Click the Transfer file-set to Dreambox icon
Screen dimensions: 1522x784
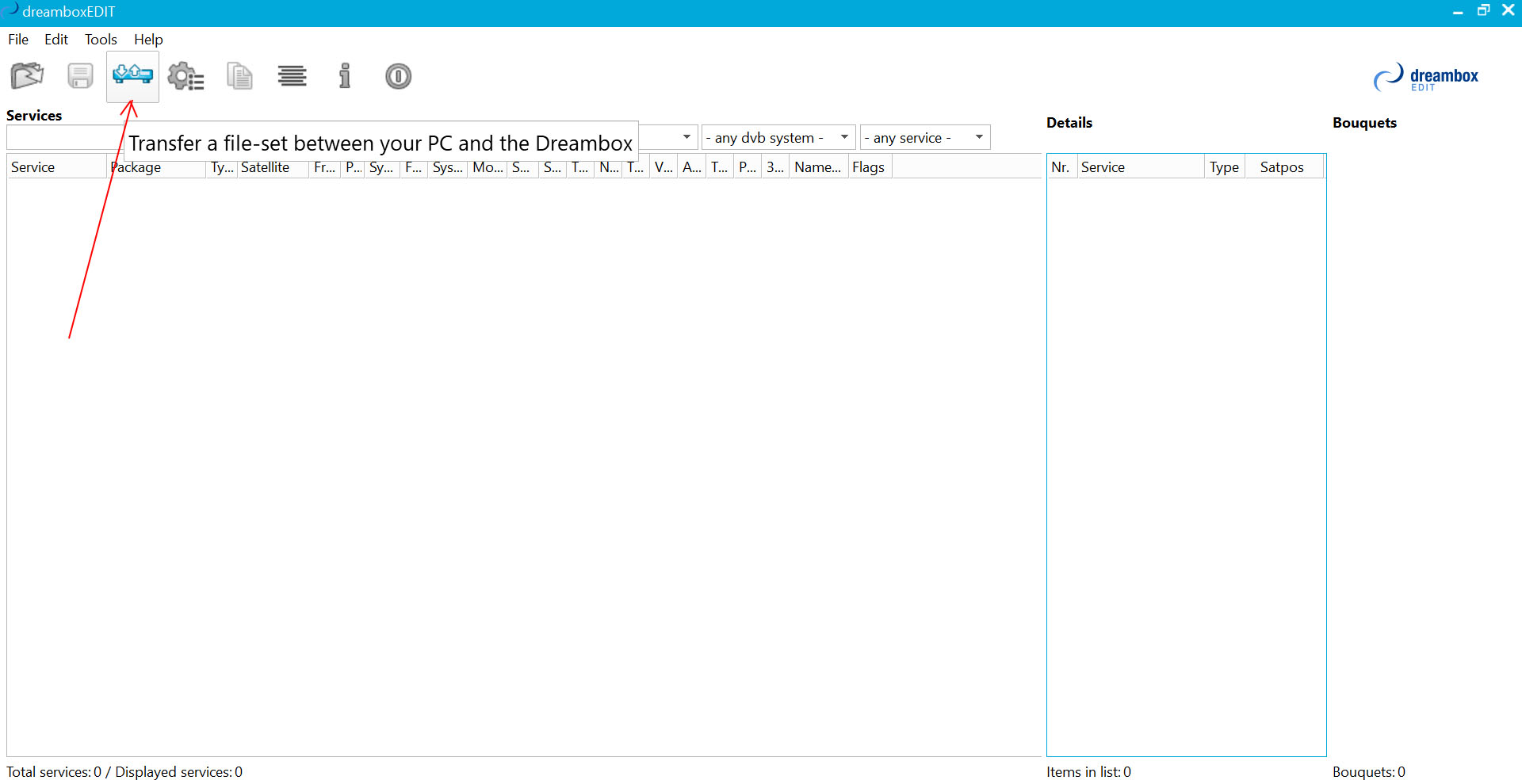(132, 76)
